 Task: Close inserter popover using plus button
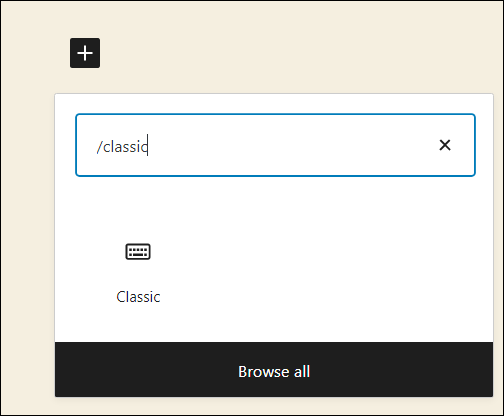pos(85,53)
